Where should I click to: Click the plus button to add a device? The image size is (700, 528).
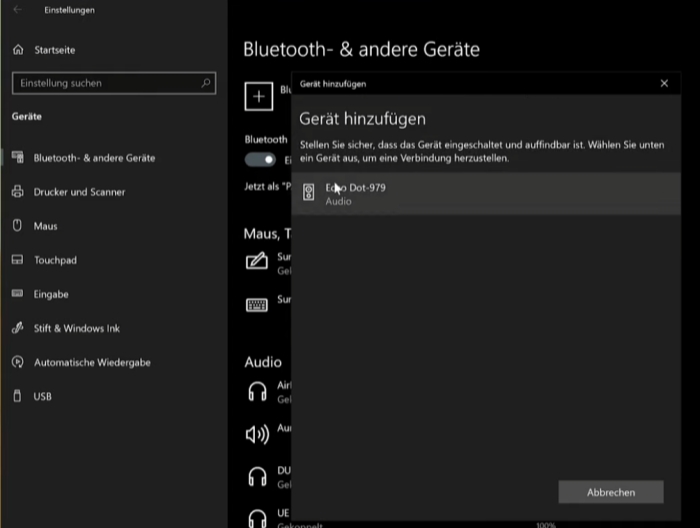pos(259,96)
